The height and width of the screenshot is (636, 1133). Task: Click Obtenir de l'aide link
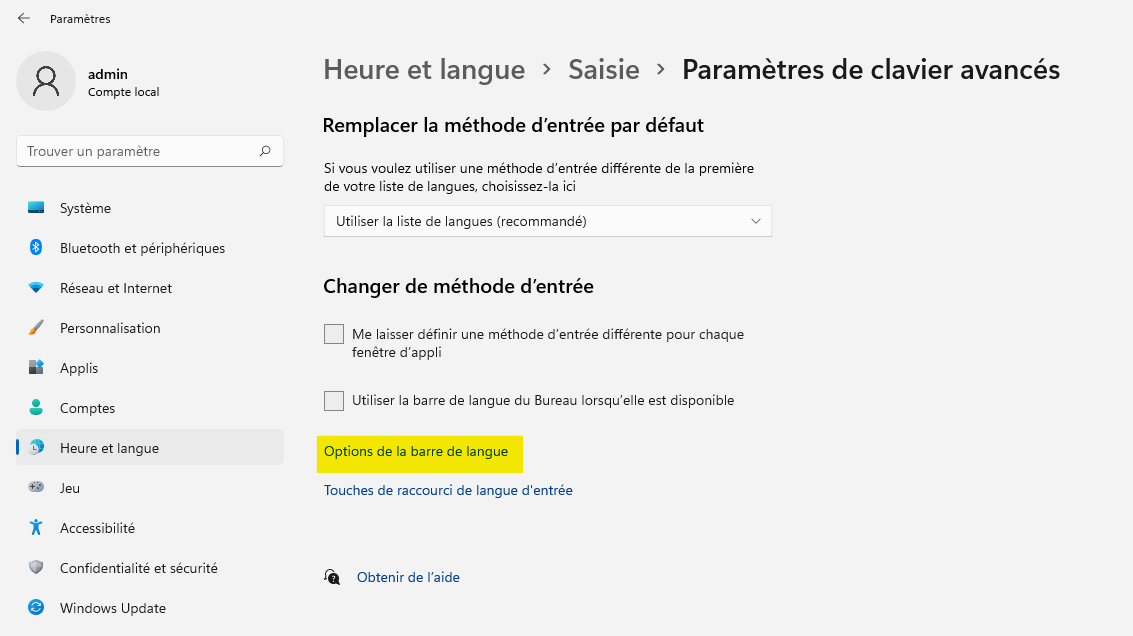click(x=408, y=577)
